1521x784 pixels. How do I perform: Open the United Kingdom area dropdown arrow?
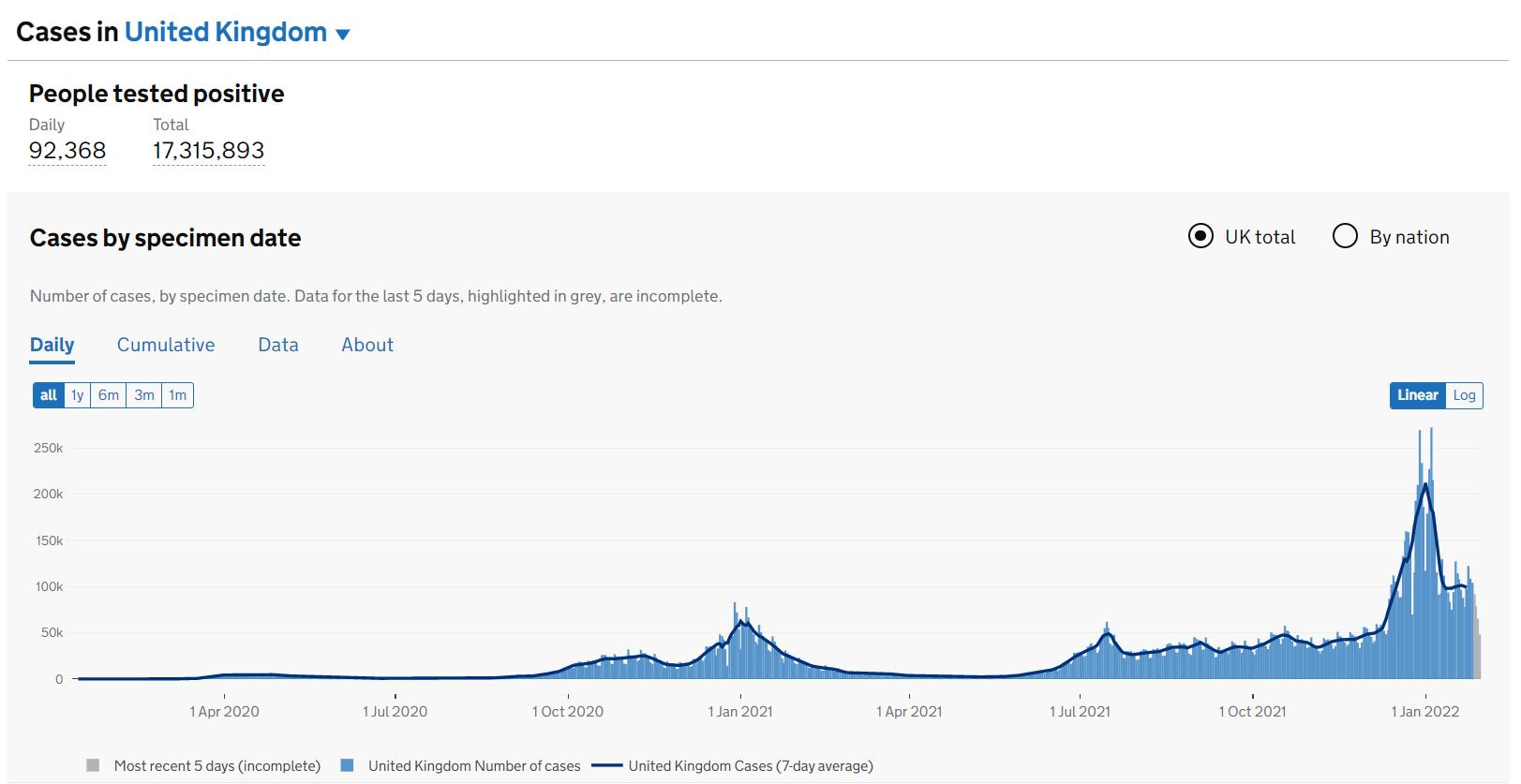pyautogui.click(x=343, y=35)
